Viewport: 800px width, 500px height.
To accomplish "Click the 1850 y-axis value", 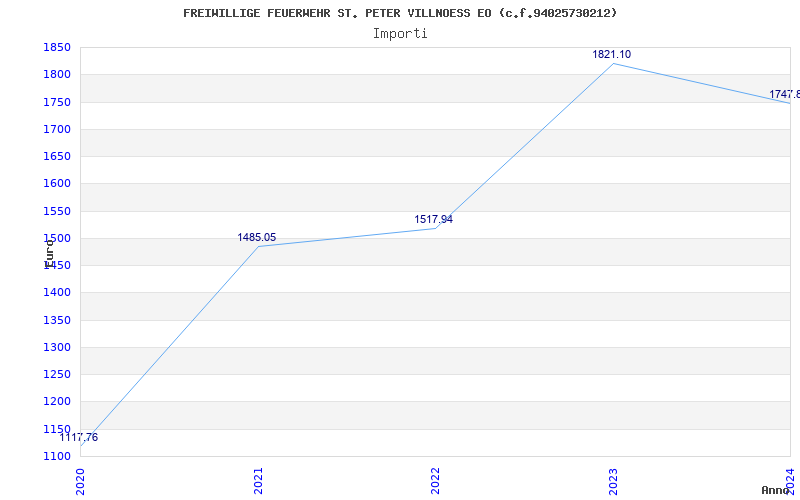I will (57, 47).
